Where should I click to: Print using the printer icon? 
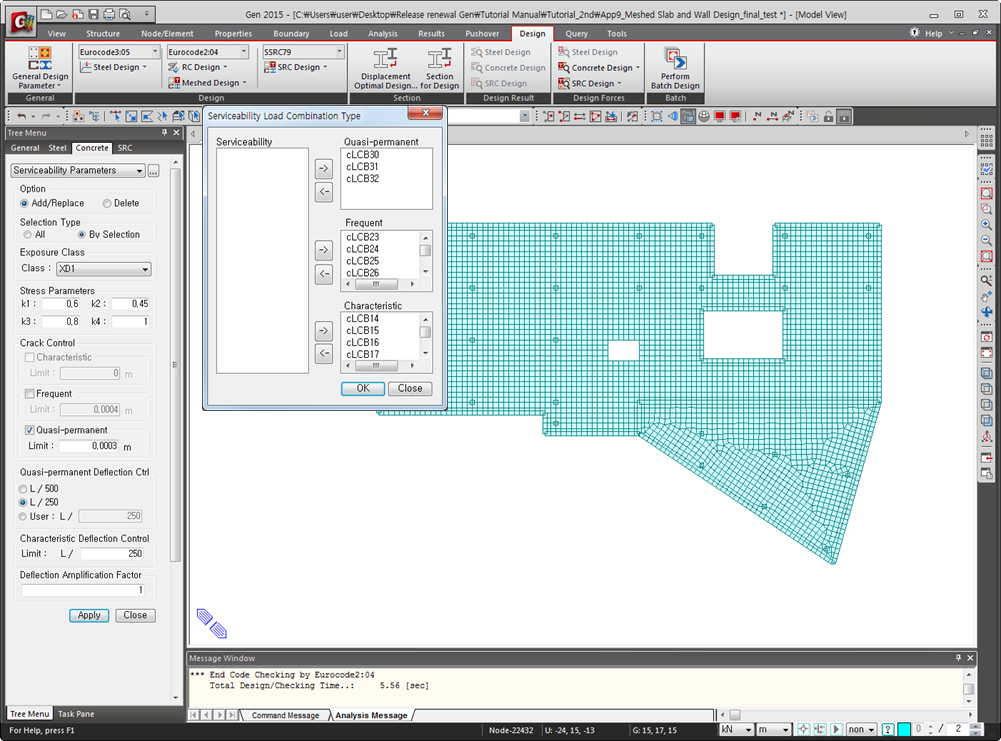(109, 14)
